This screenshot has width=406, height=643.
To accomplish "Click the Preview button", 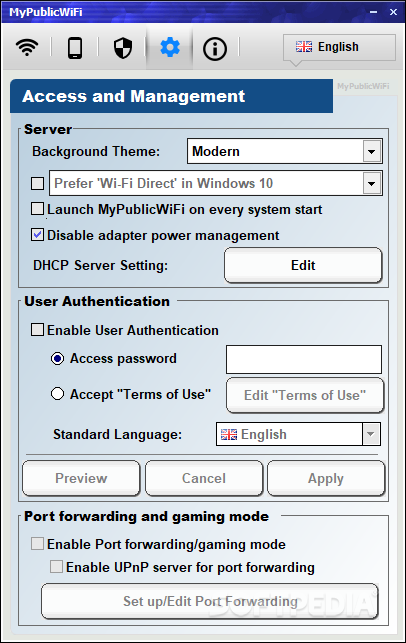I will coord(81,478).
